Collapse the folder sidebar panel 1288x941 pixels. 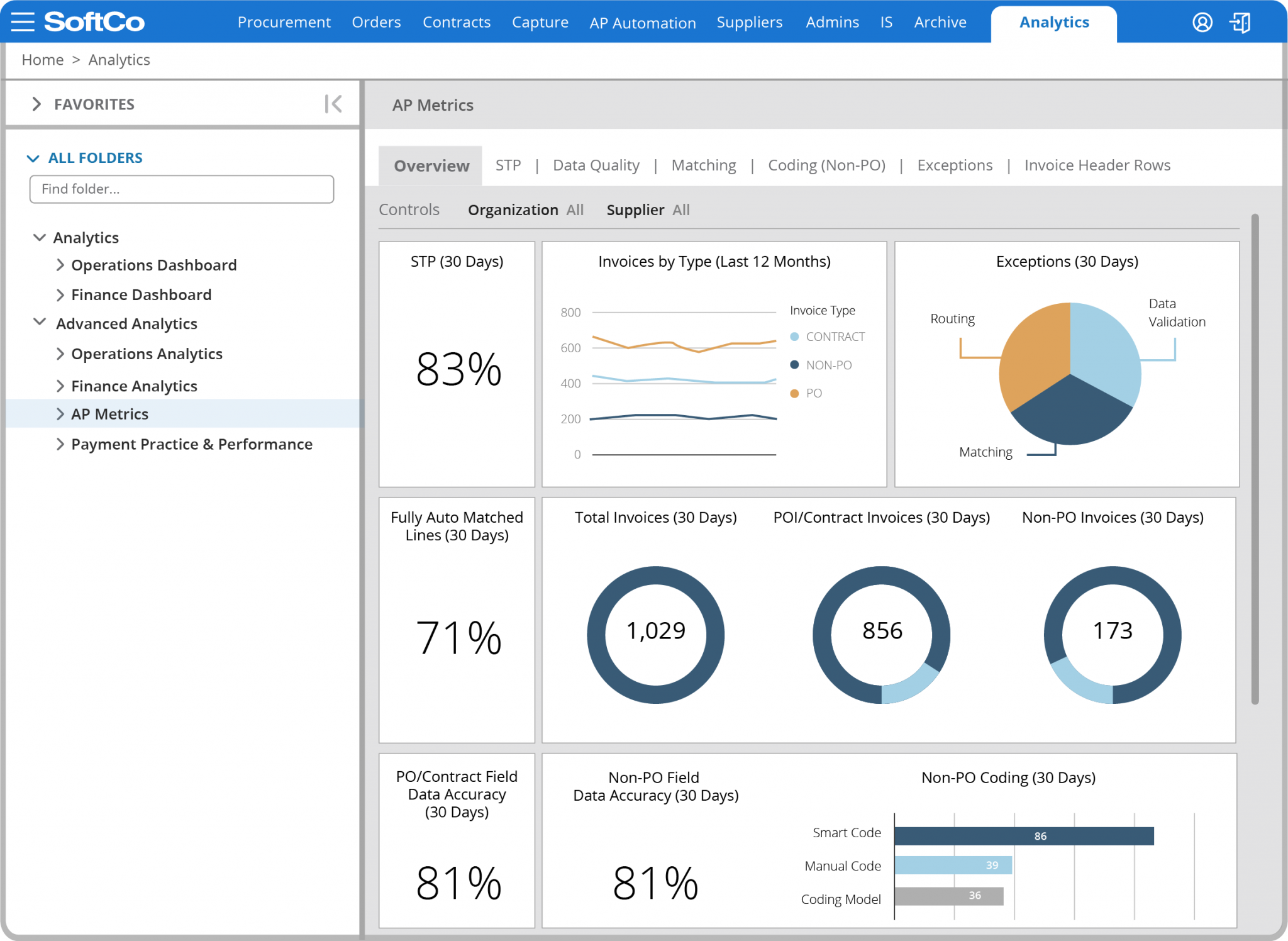pos(333,104)
